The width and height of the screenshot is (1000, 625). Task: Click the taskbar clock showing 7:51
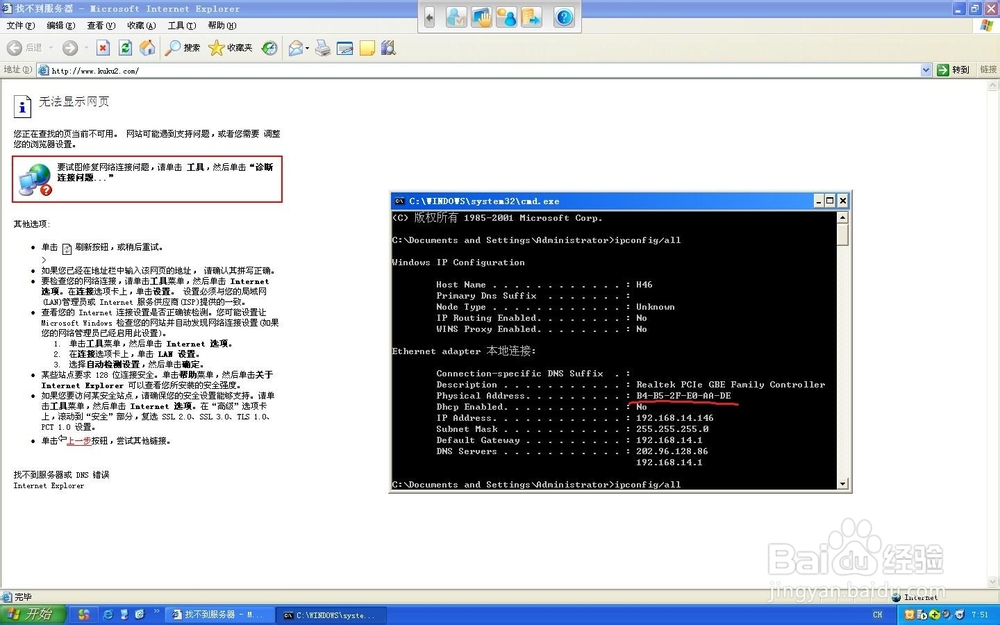click(981, 615)
